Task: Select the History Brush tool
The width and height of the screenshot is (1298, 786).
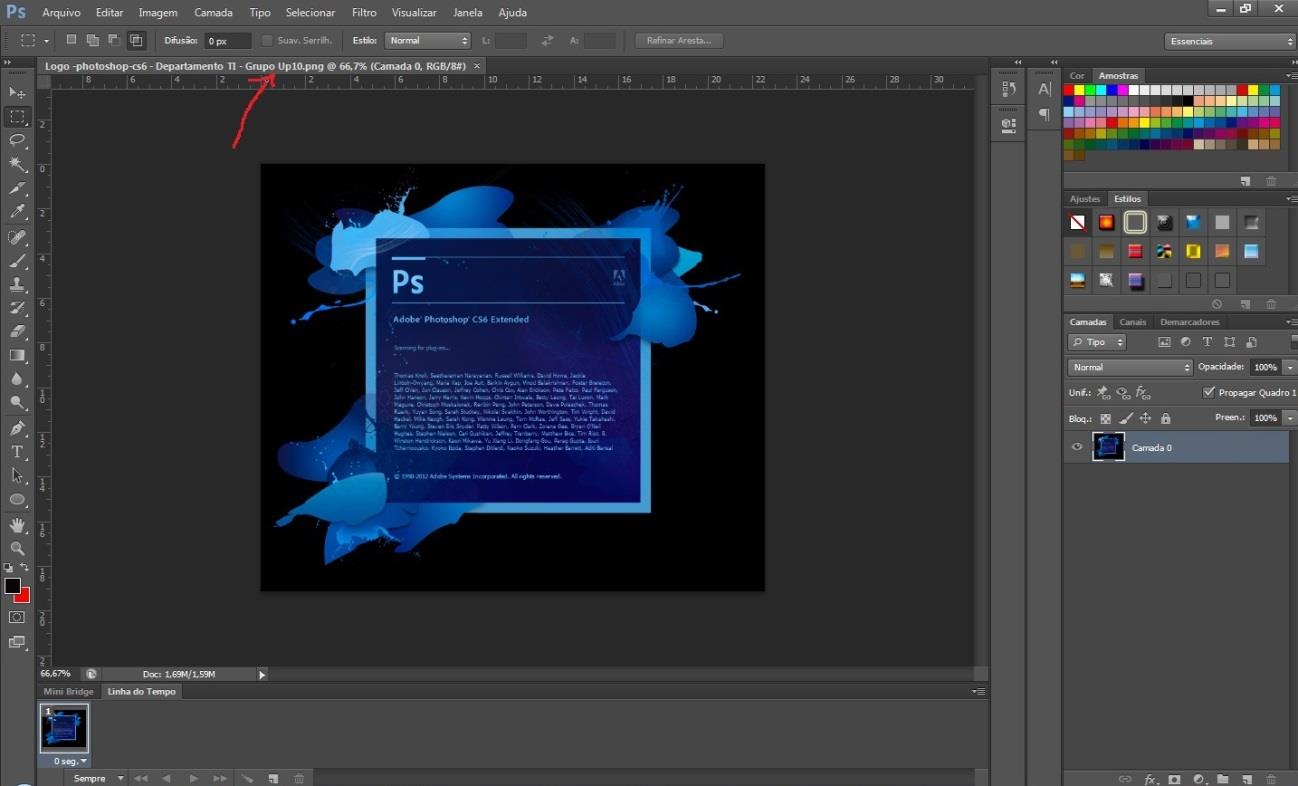Action: tap(17, 308)
